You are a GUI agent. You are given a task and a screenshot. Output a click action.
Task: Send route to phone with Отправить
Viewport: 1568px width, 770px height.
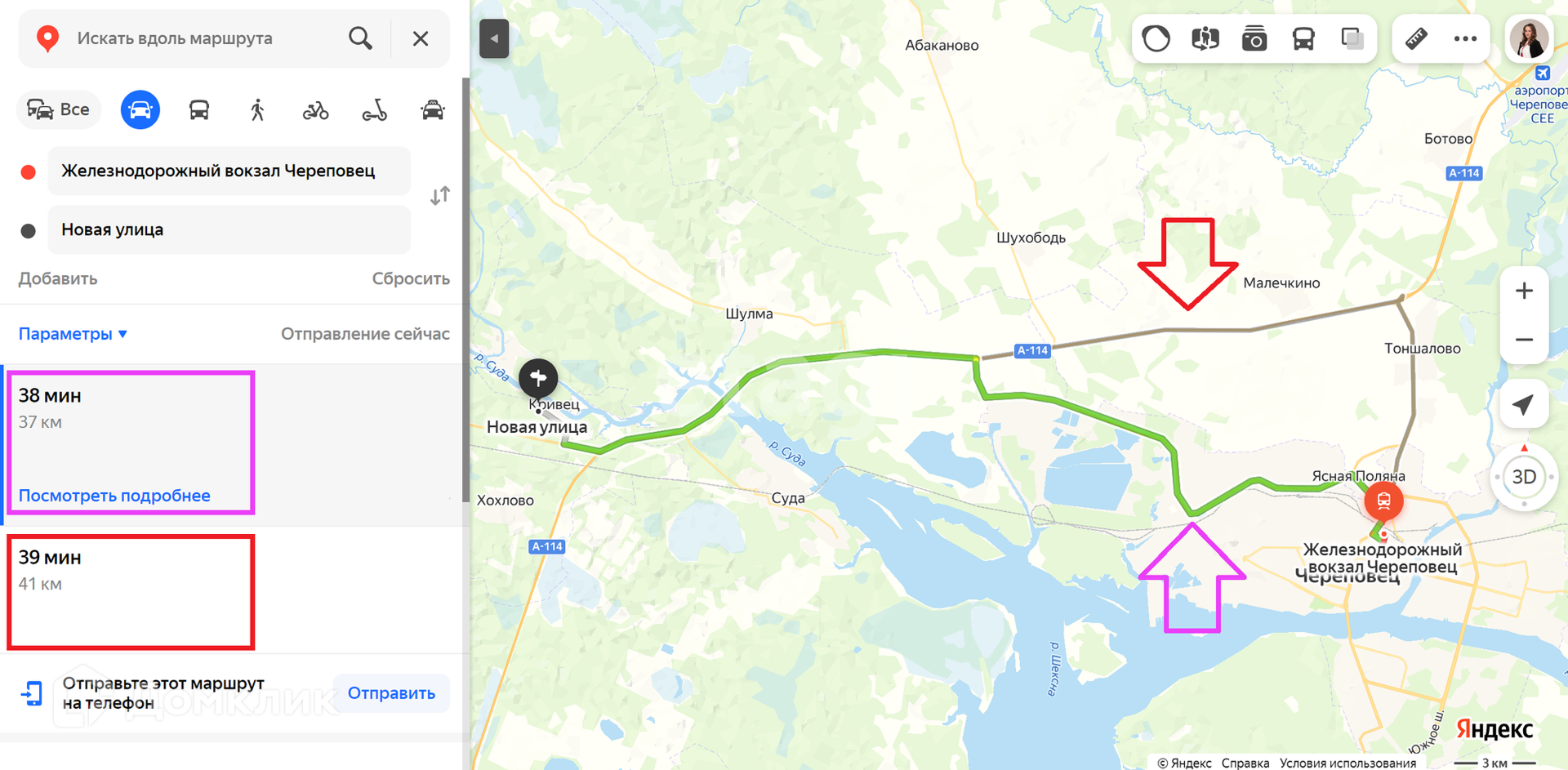tap(391, 693)
